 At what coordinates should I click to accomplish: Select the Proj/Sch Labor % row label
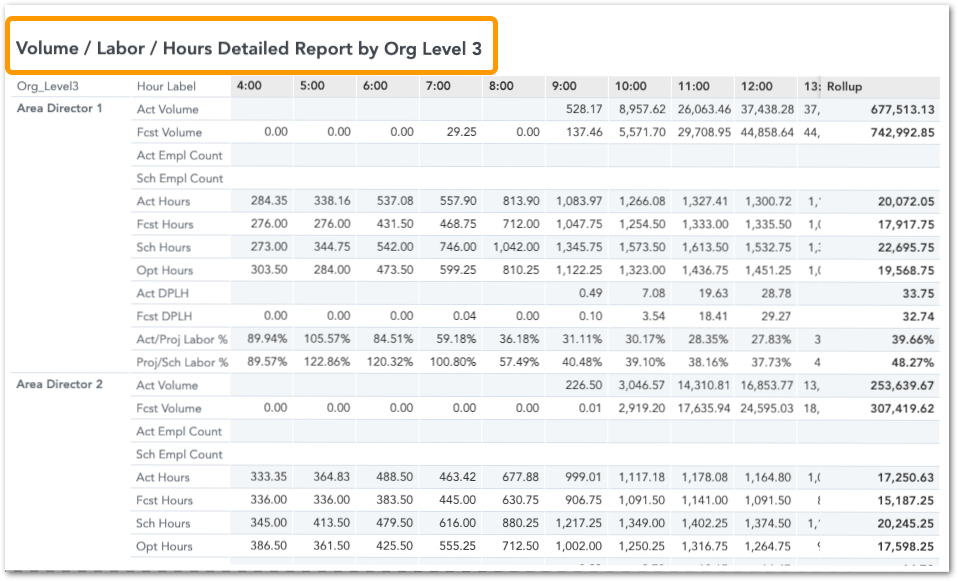tap(182, 362)
